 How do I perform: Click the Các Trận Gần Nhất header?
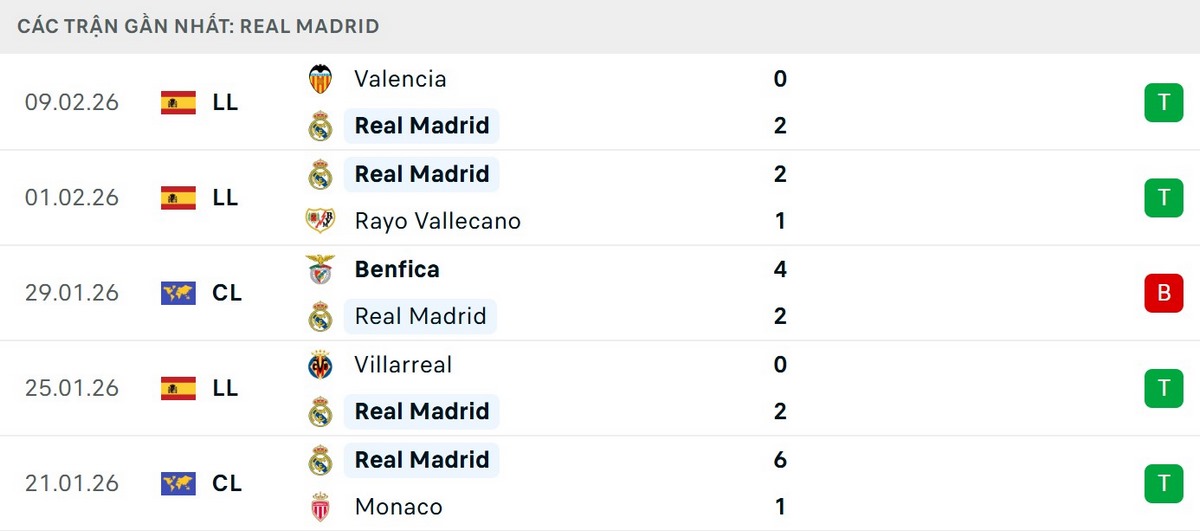198,26
